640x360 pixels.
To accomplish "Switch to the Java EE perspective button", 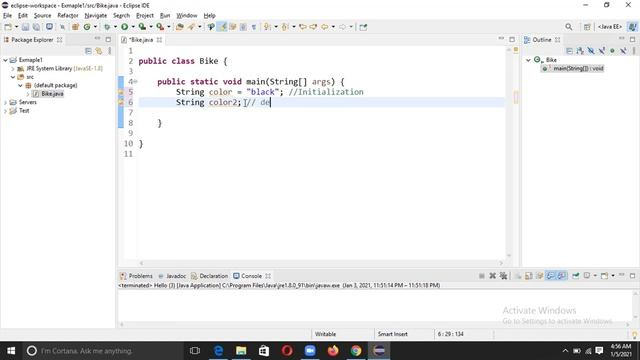I will pyautogui.click(x=610, y=27).
